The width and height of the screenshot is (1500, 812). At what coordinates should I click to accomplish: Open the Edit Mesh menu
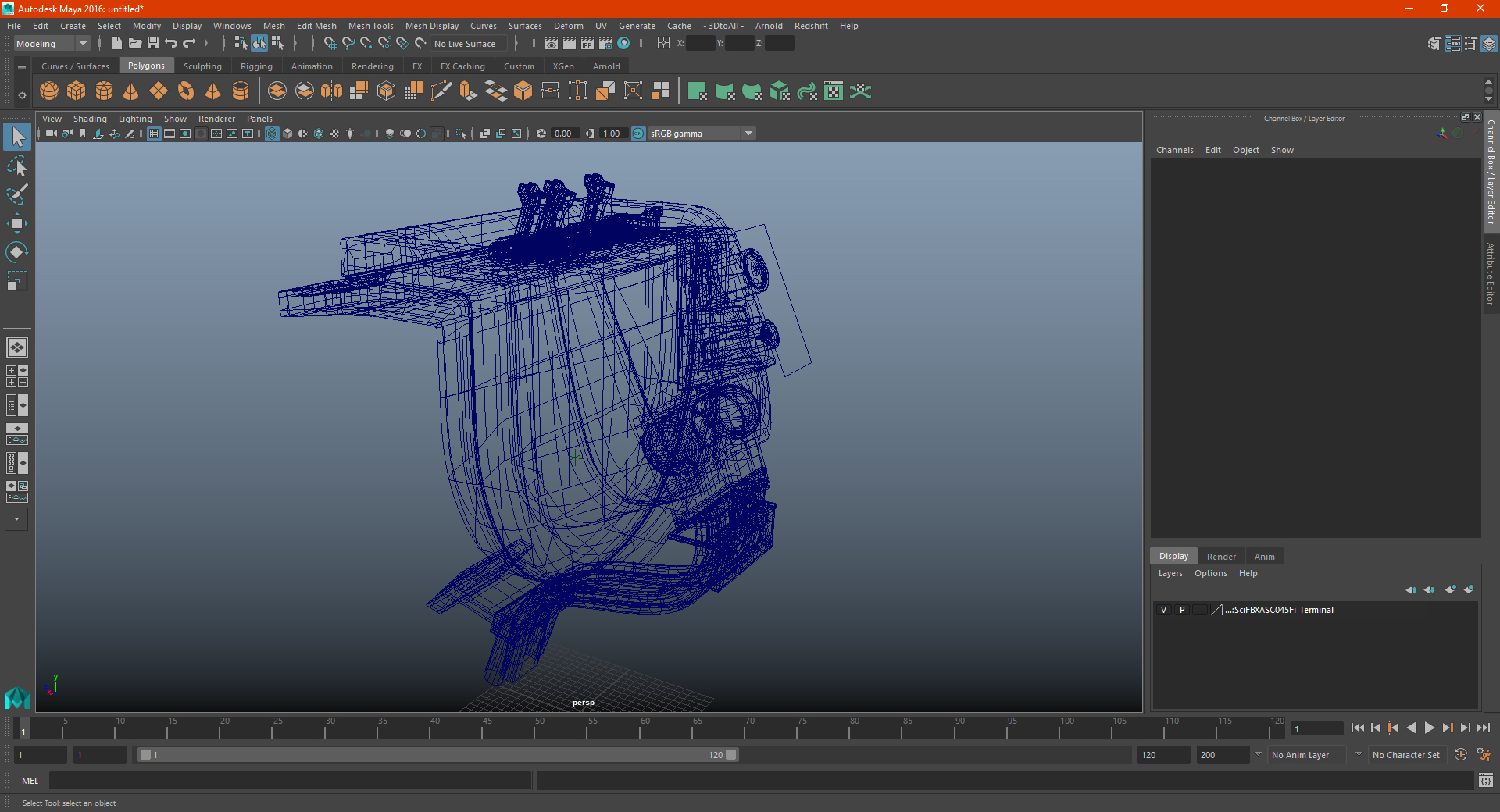(x=316, y=26)
